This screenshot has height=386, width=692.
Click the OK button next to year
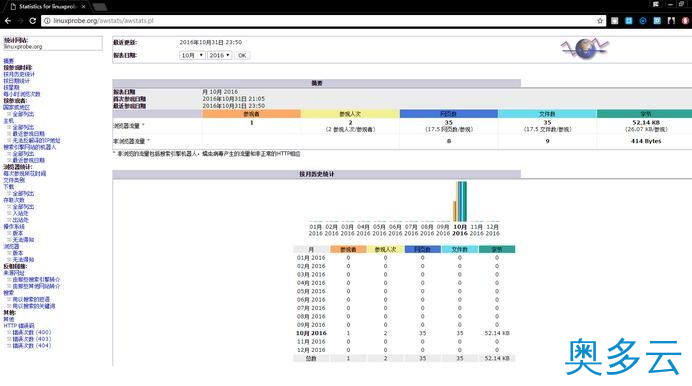(242, 56)
